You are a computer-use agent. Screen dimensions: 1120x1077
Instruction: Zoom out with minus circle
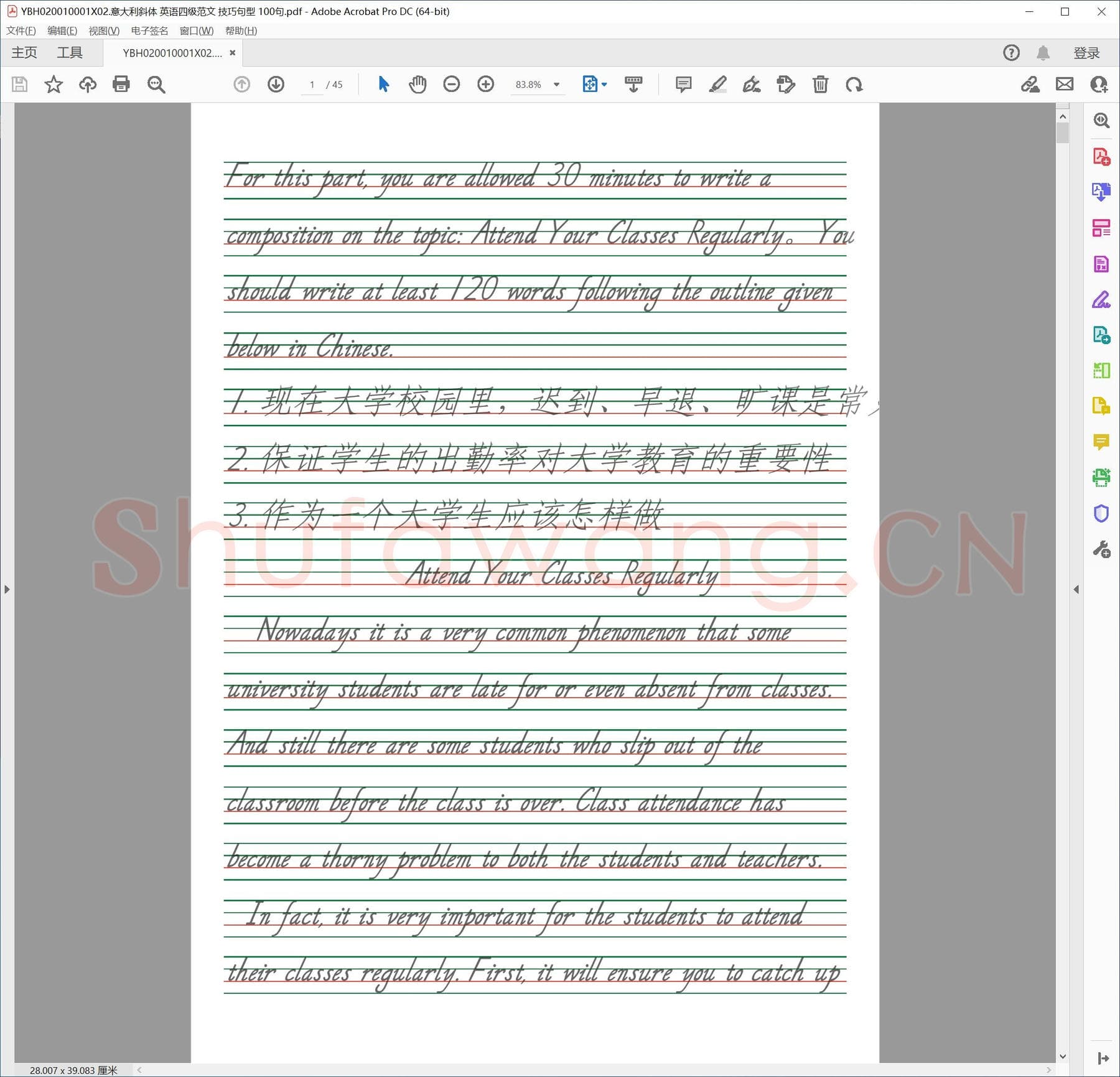tap(452, 84)
